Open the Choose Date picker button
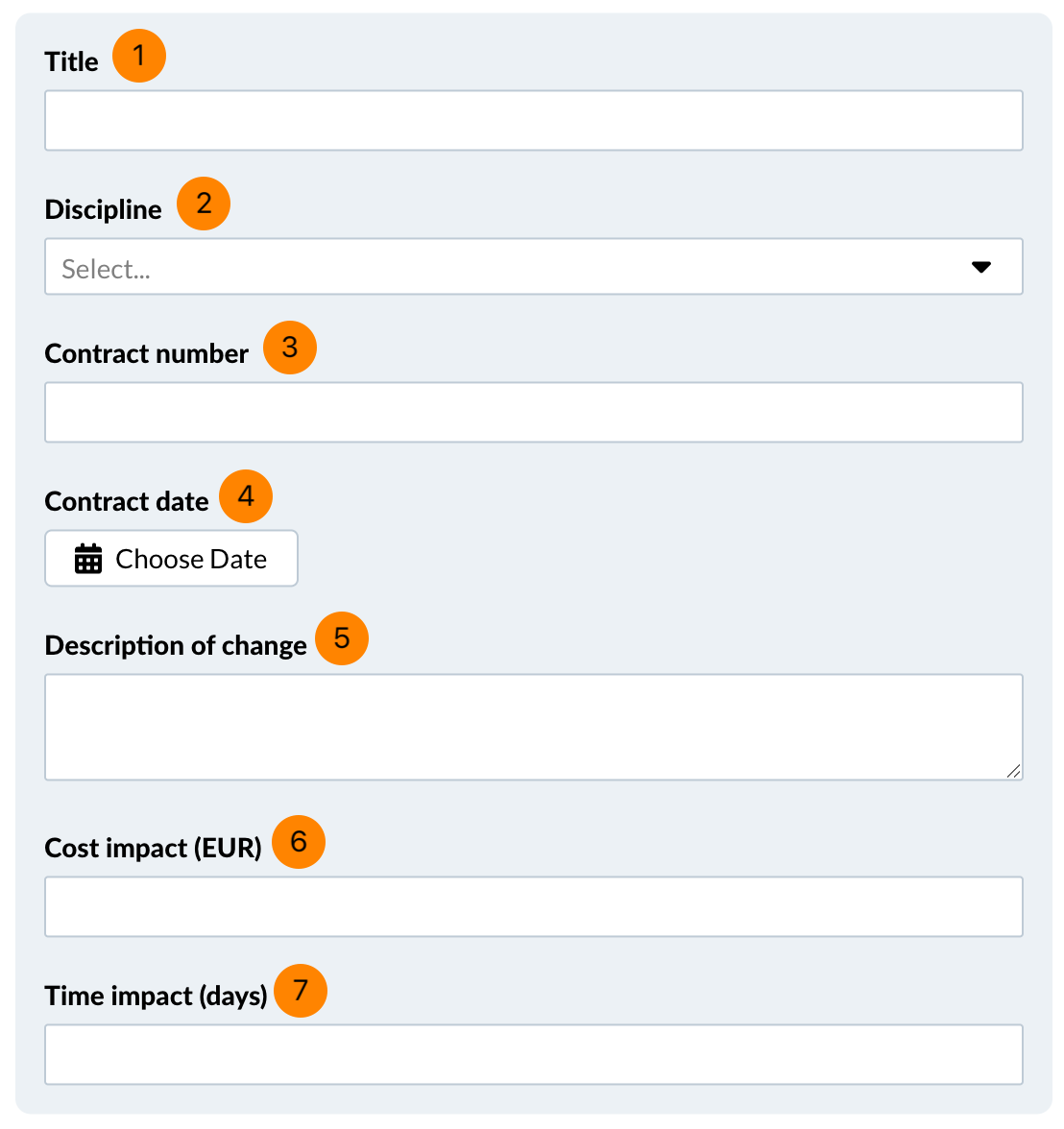 tap(171, 559)
